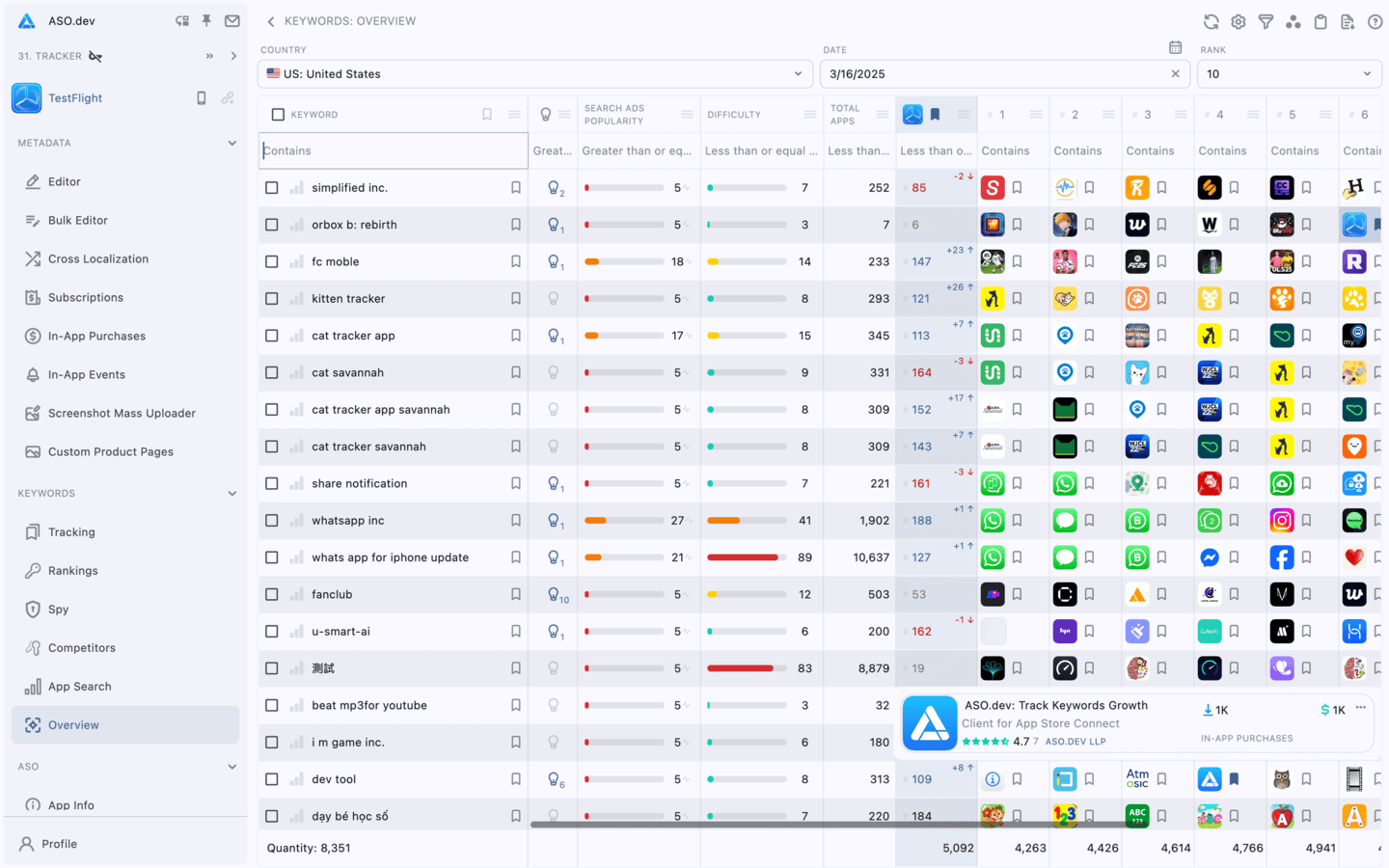Check the box next to 'kitten tracker'
Viewport: 1389px width, 868px height.
(271, 298)
